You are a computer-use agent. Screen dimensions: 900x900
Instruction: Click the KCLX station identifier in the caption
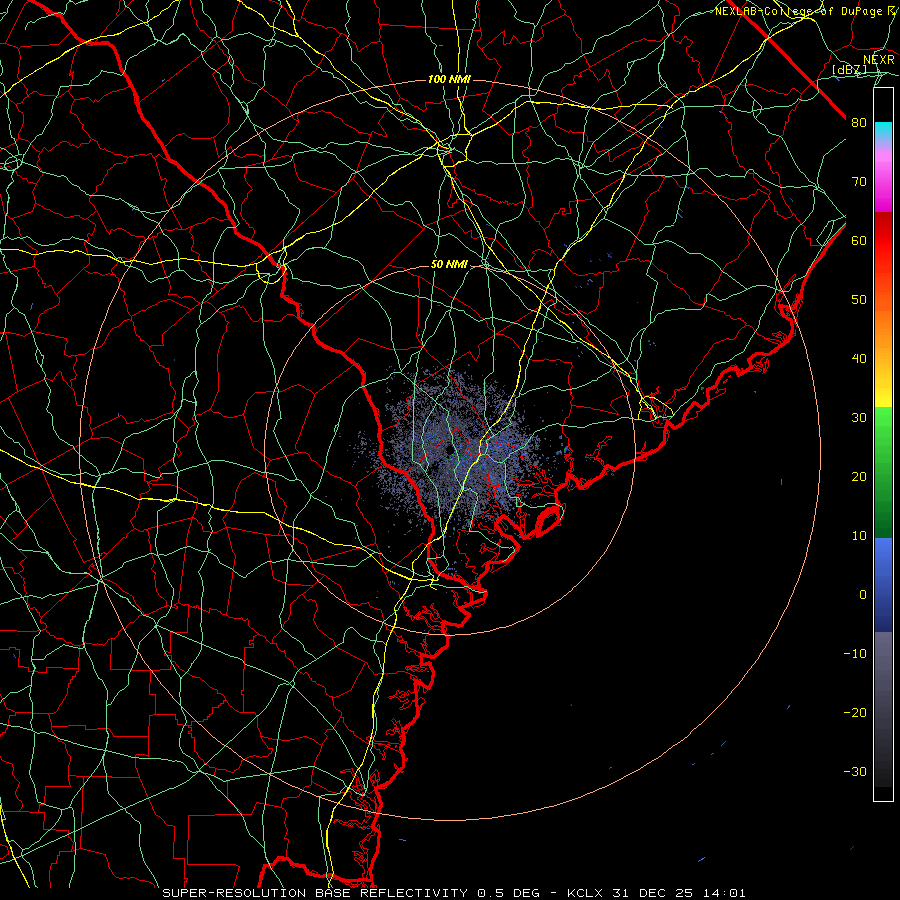tap(585, 893)
